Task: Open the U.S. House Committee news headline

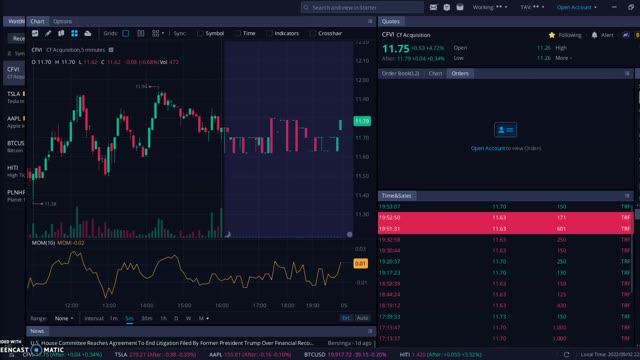Action: (172, 343)
